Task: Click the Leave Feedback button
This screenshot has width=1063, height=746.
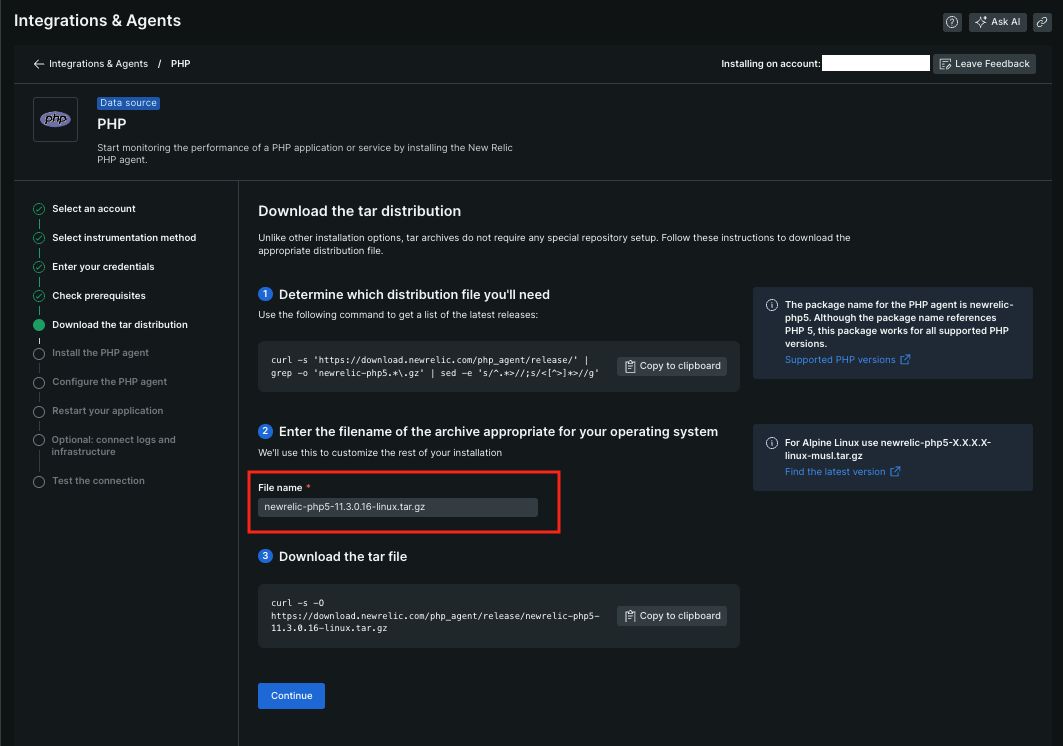Action: 984,64
